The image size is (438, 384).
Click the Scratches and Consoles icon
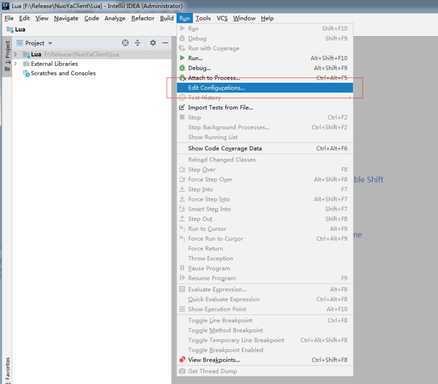tap(26, 74)
